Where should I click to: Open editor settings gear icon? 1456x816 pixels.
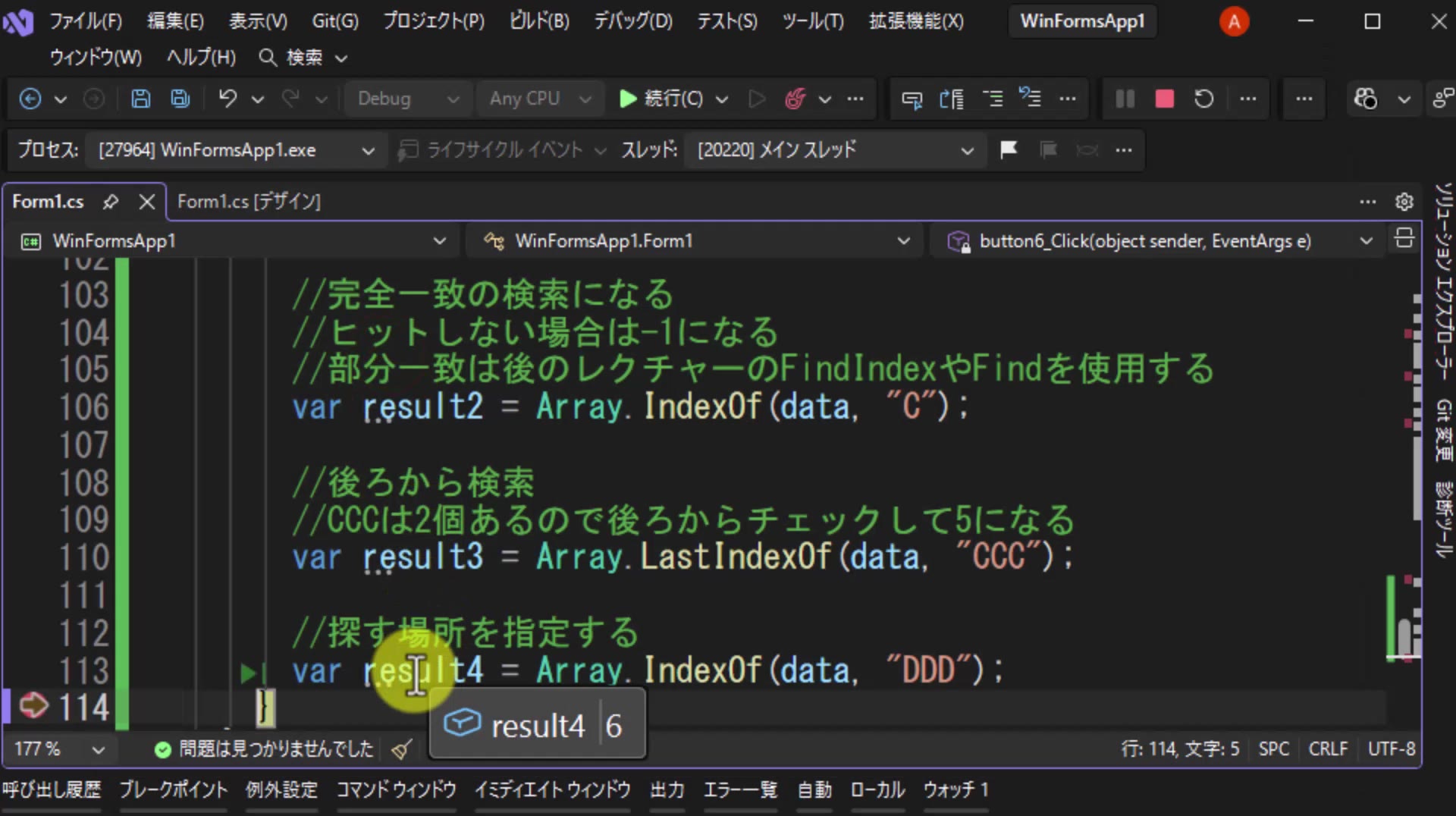point(1404,201)
